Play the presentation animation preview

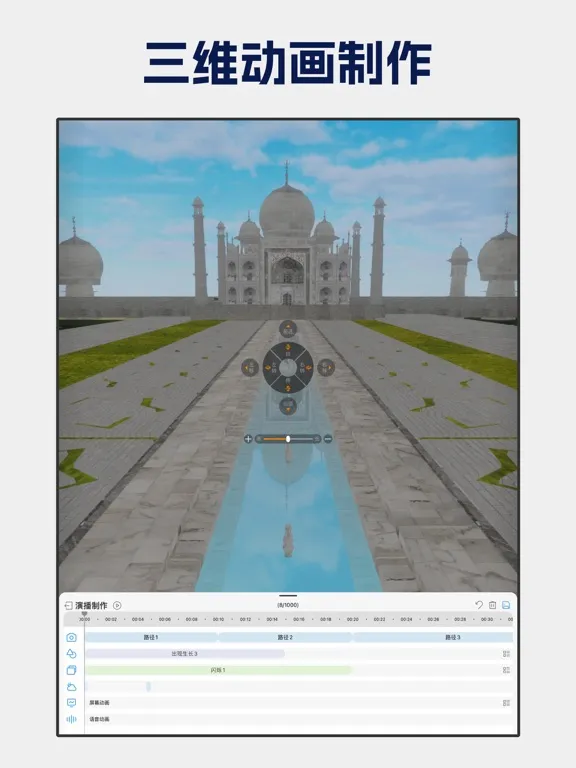coord(117,605)
